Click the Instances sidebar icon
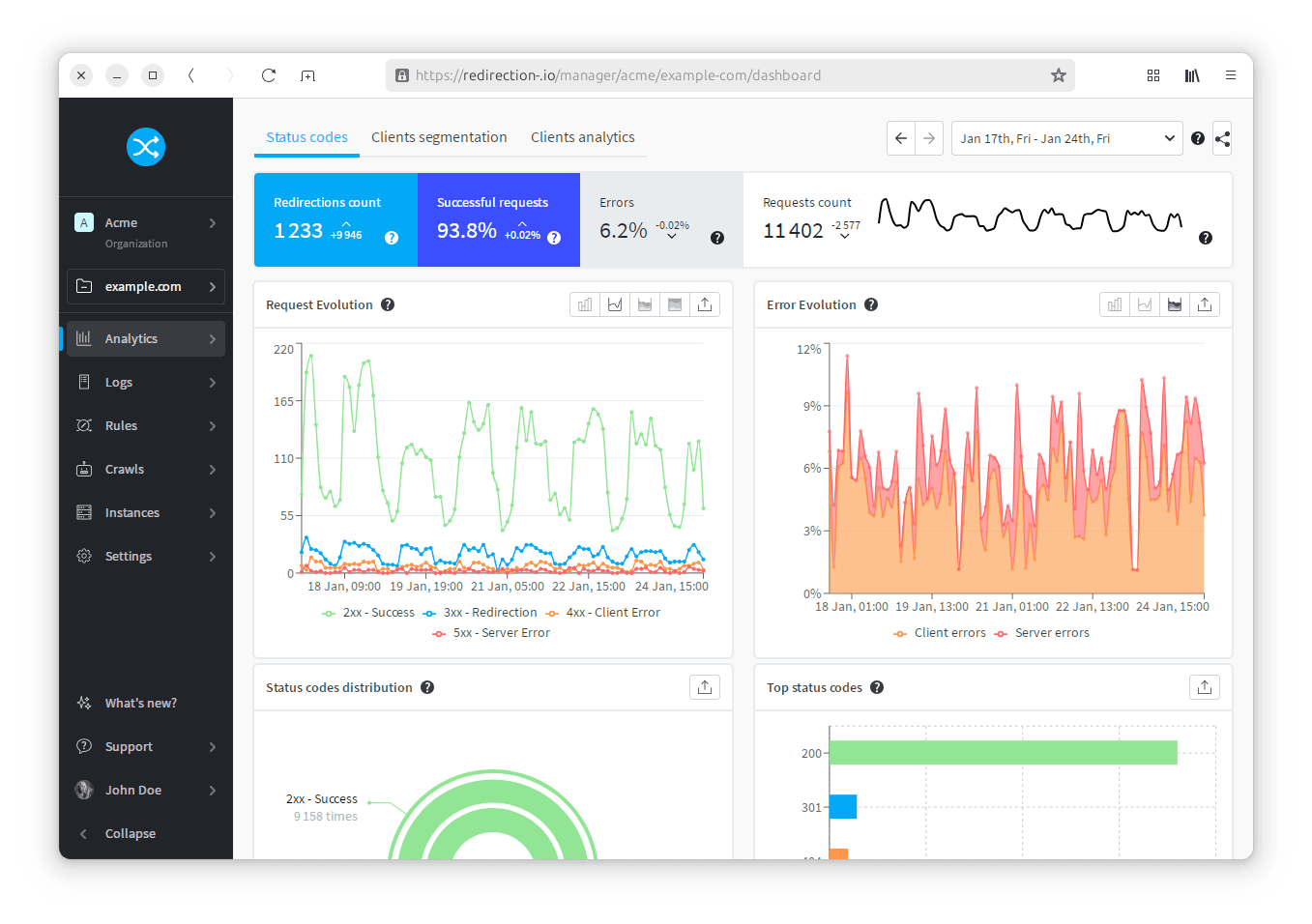This screenshot has width=1312, height=924. (84, 512)
